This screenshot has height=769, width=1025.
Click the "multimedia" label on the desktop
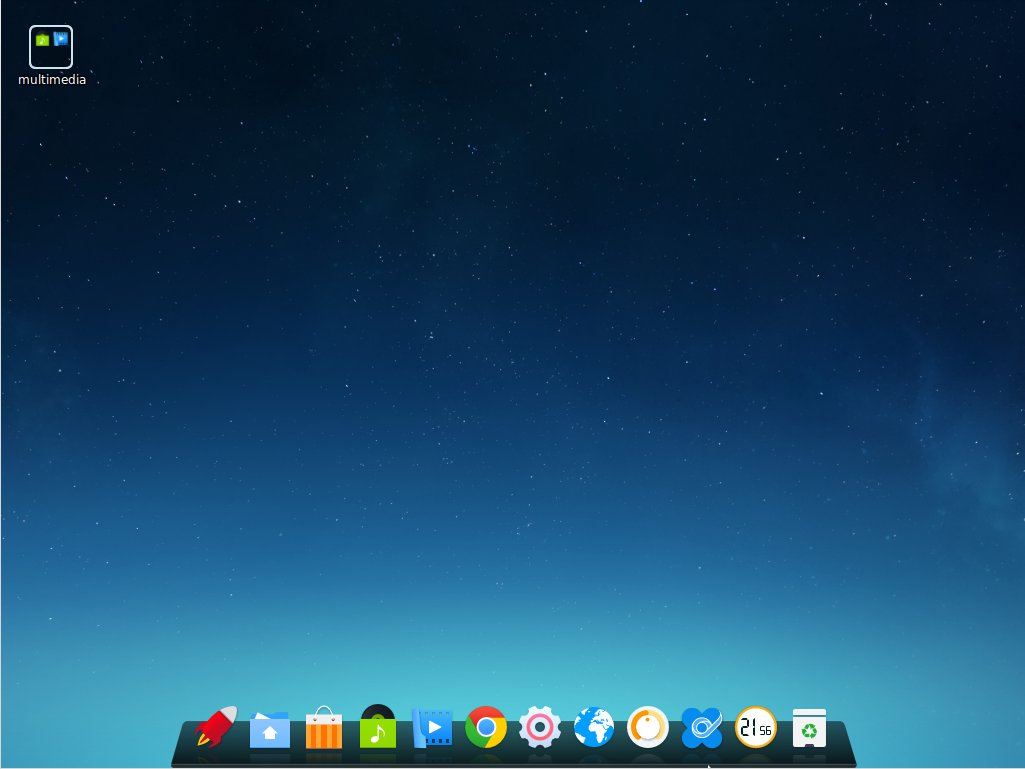[52, 80]
